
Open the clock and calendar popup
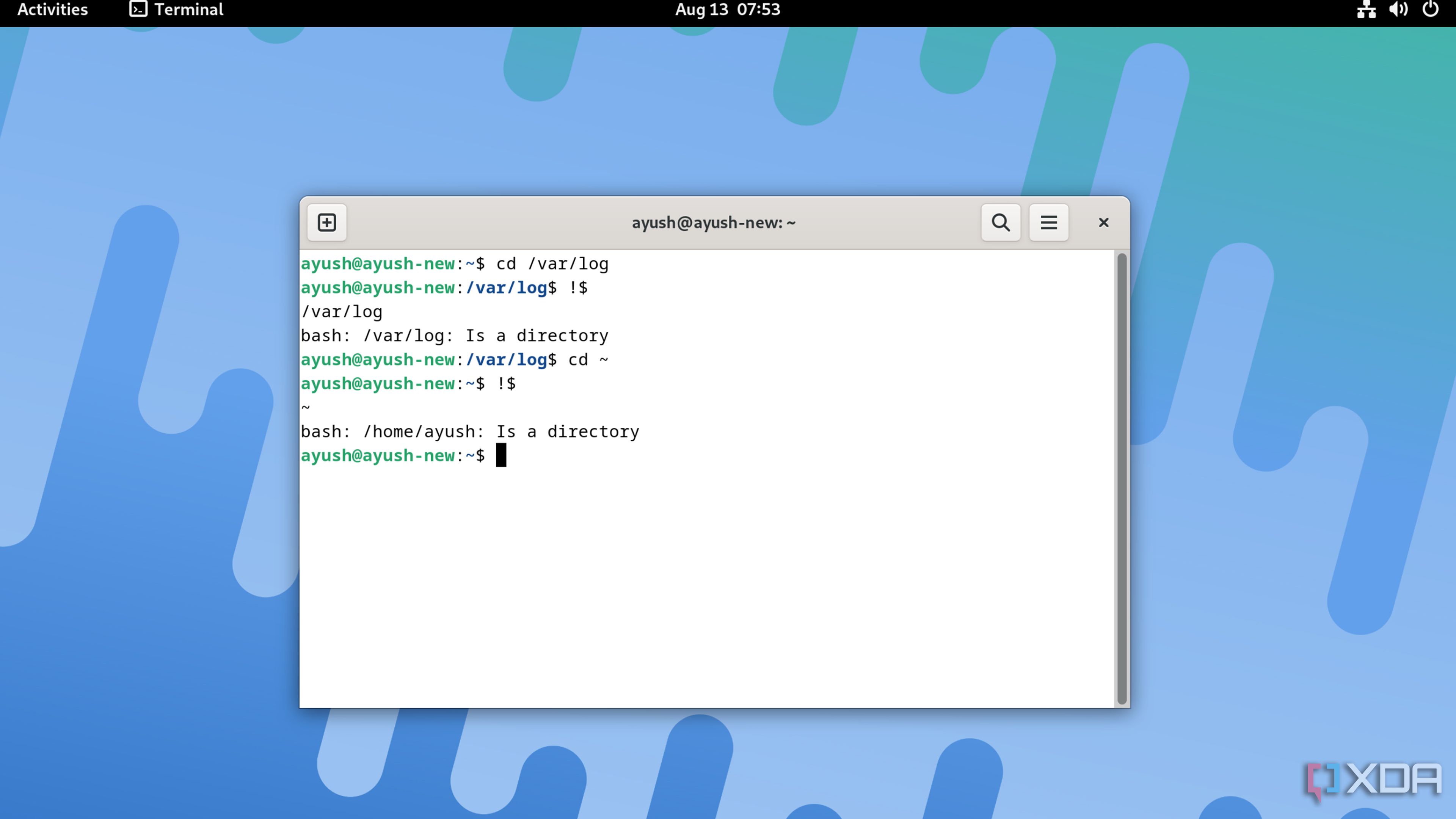728,9
